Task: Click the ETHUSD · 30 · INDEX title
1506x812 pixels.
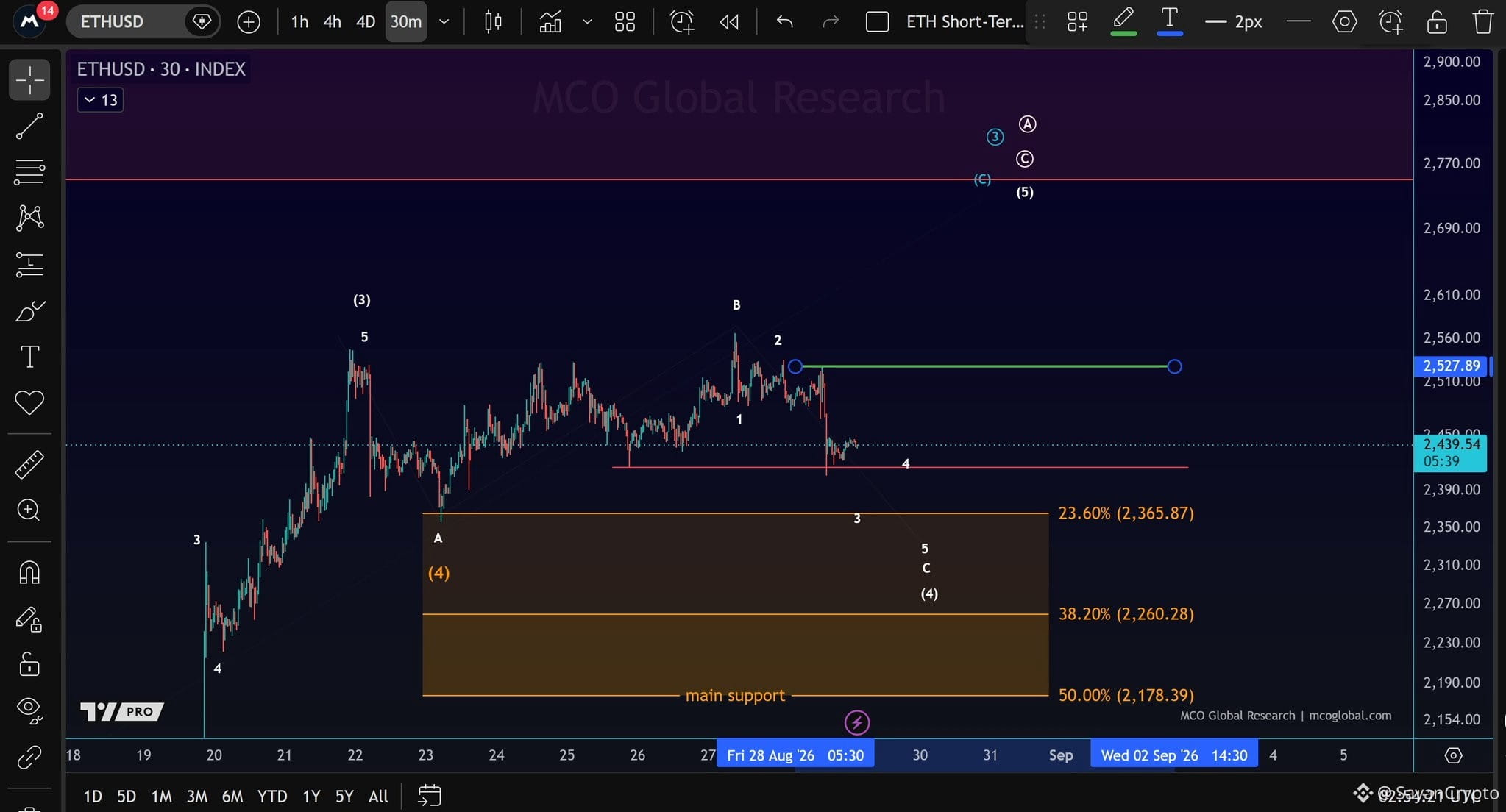Action: click(x=161, y=69)
